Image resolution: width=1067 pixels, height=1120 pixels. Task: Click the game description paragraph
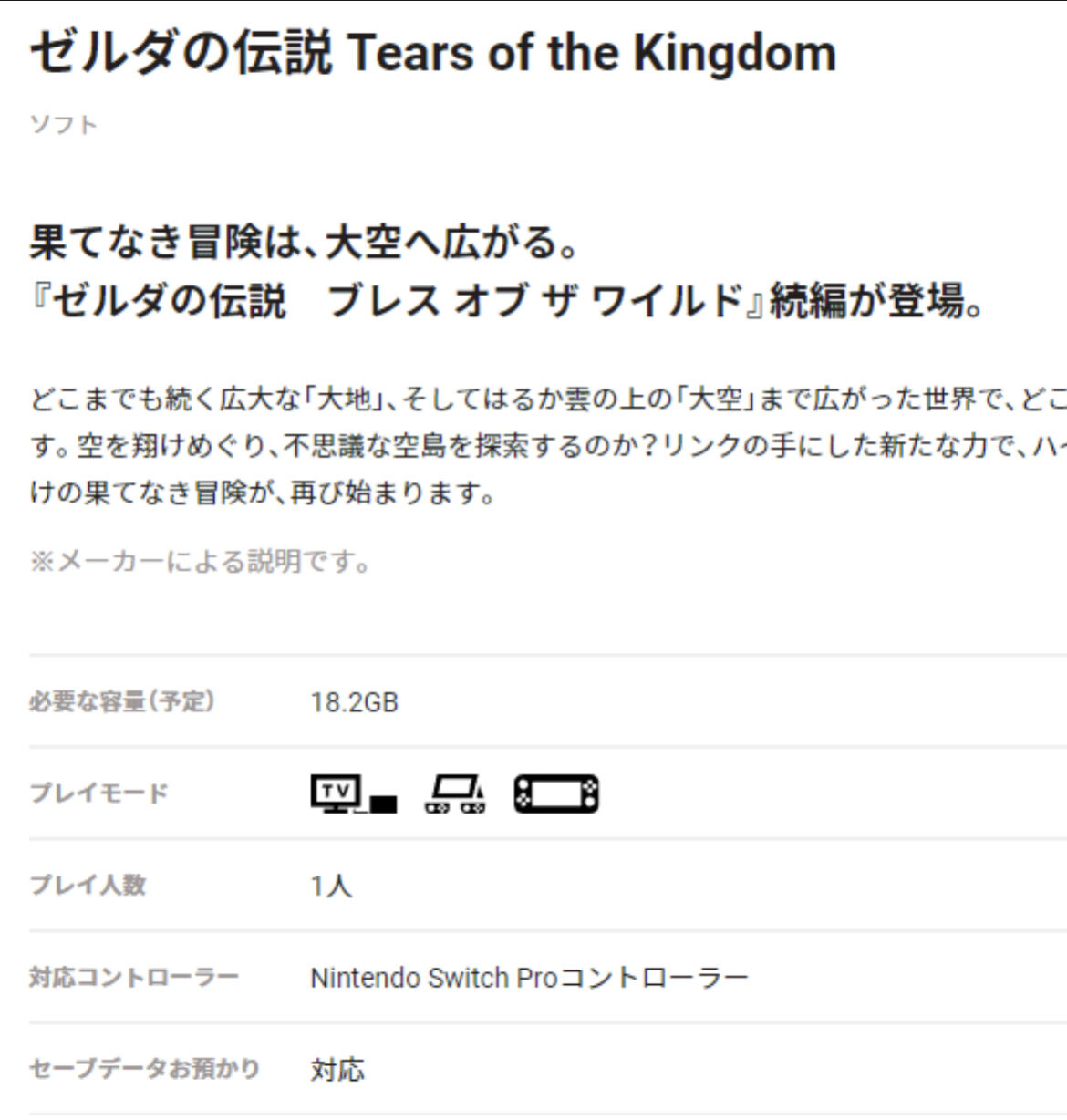(x=548, y=446)
